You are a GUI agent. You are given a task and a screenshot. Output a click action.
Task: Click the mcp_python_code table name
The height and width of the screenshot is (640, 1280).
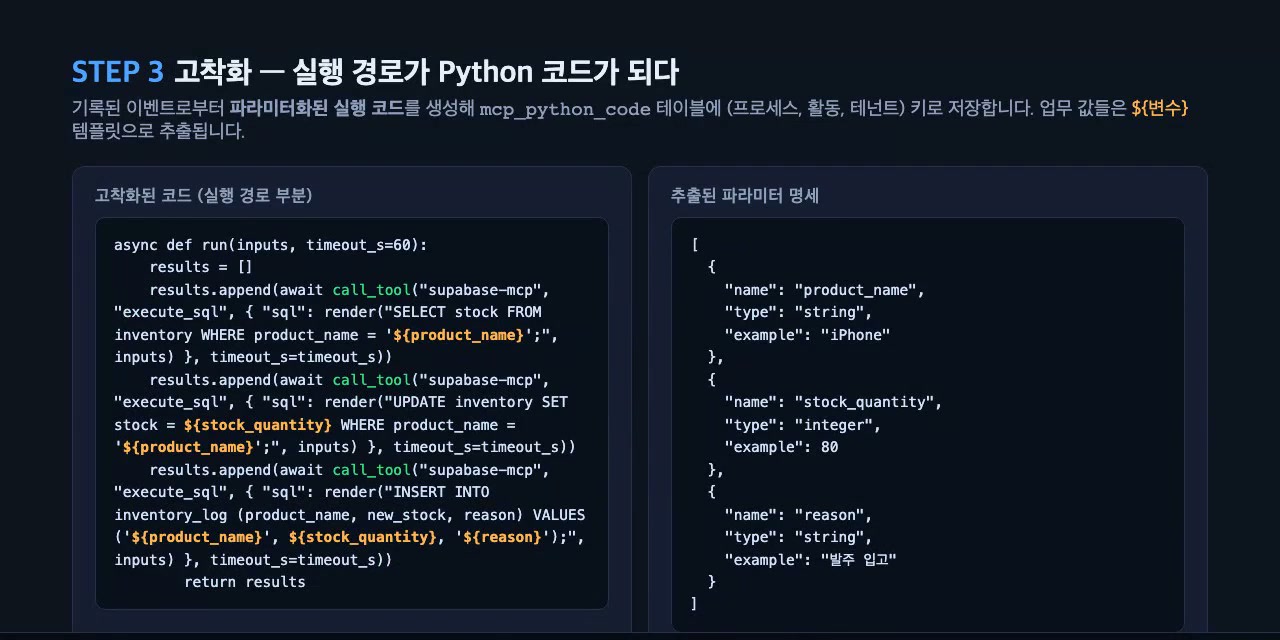coord(565,109)
